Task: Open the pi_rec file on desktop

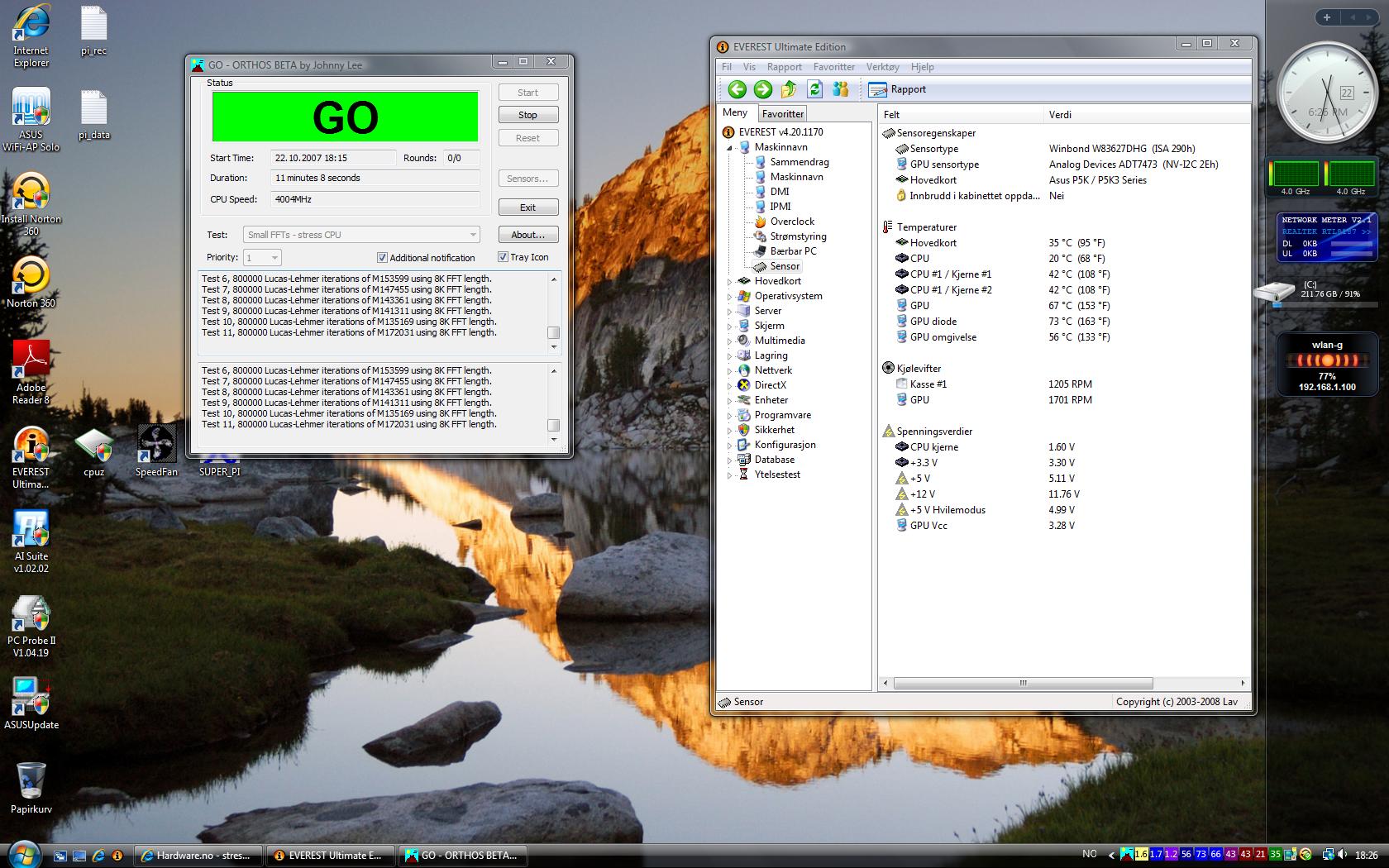Action: (x=94, y=31)
